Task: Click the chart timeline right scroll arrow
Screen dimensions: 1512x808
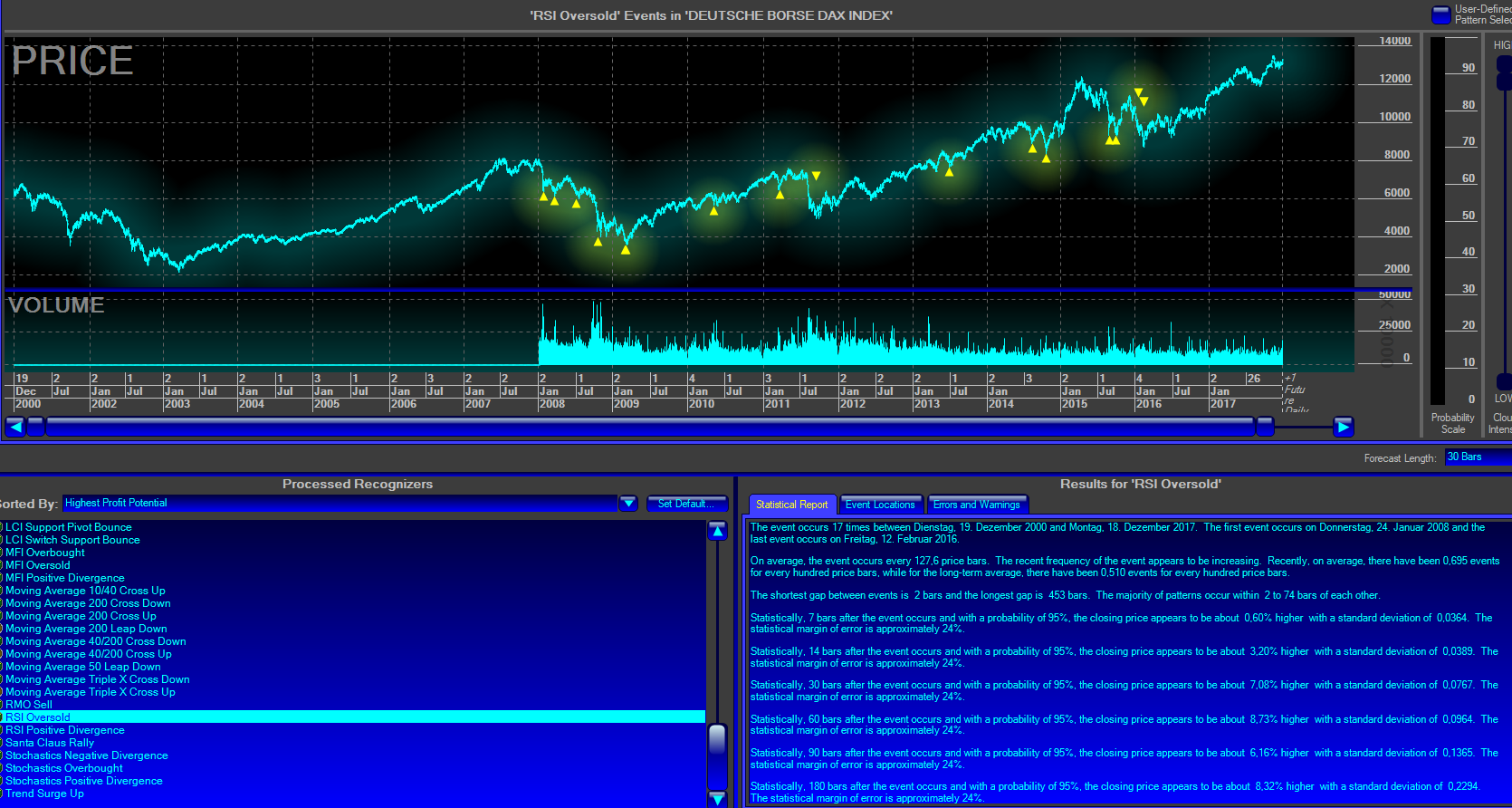Action: pyautogui.click(x=1344, y=427)
